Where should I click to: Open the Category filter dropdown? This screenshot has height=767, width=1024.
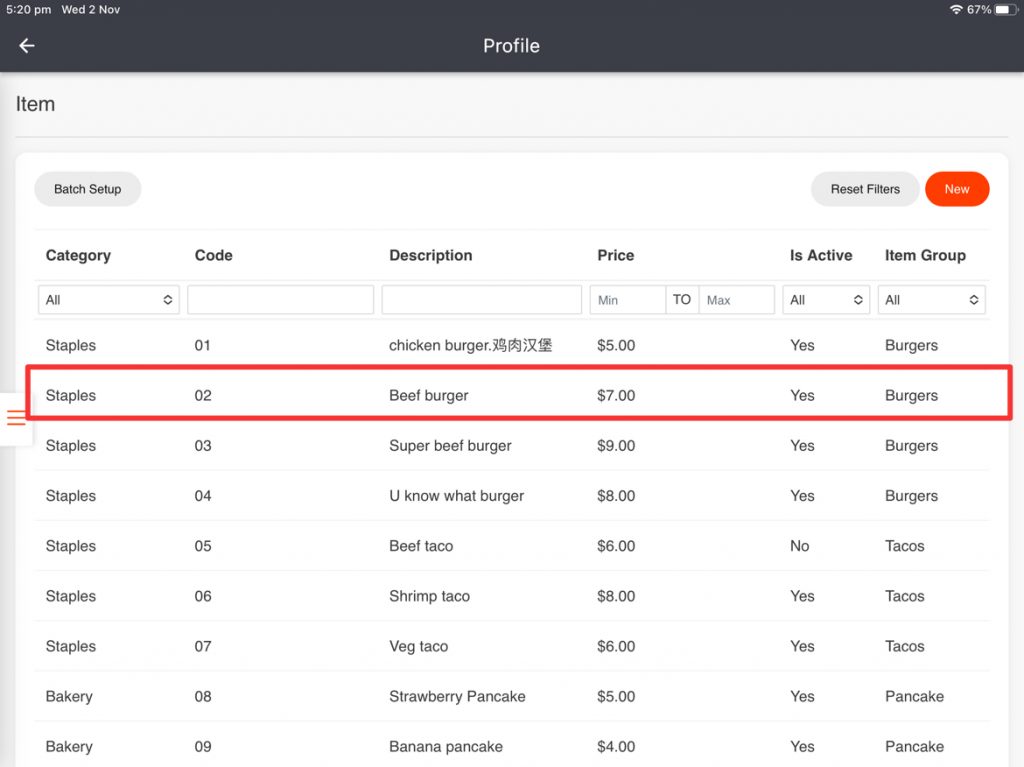click(109, 300)
